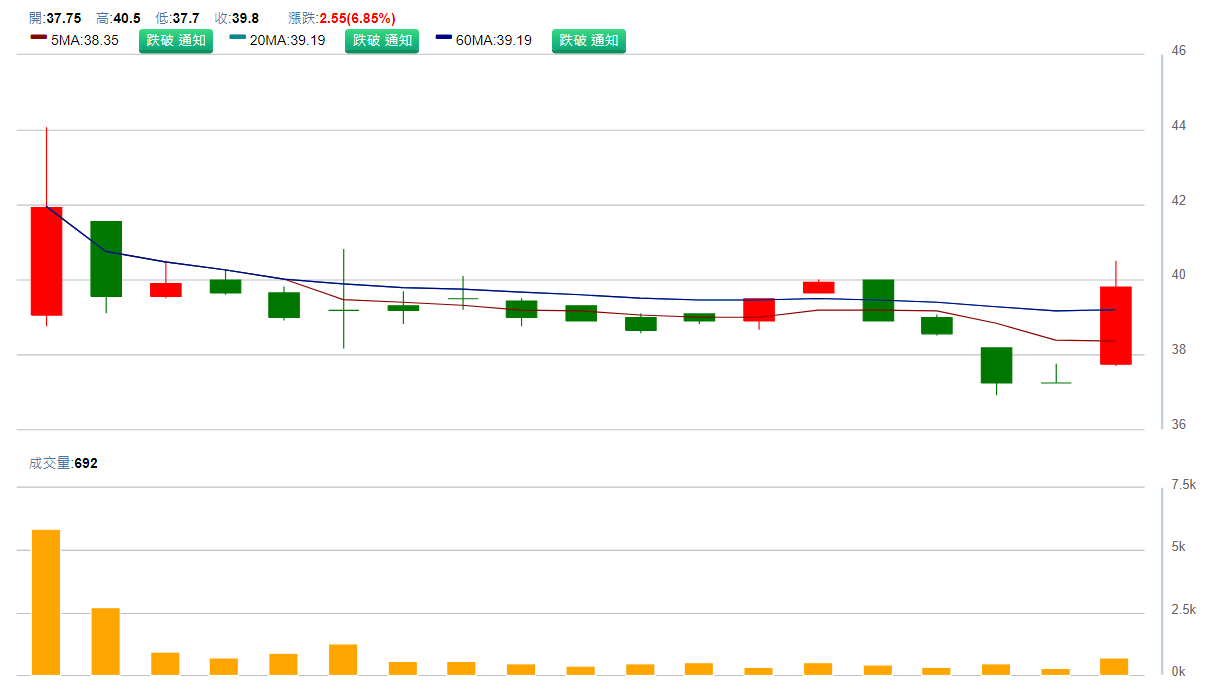Click the tallest orange volume bar
Viewport: 1210px width, 691px height.
pyautogui.click(x=46, y=602)
